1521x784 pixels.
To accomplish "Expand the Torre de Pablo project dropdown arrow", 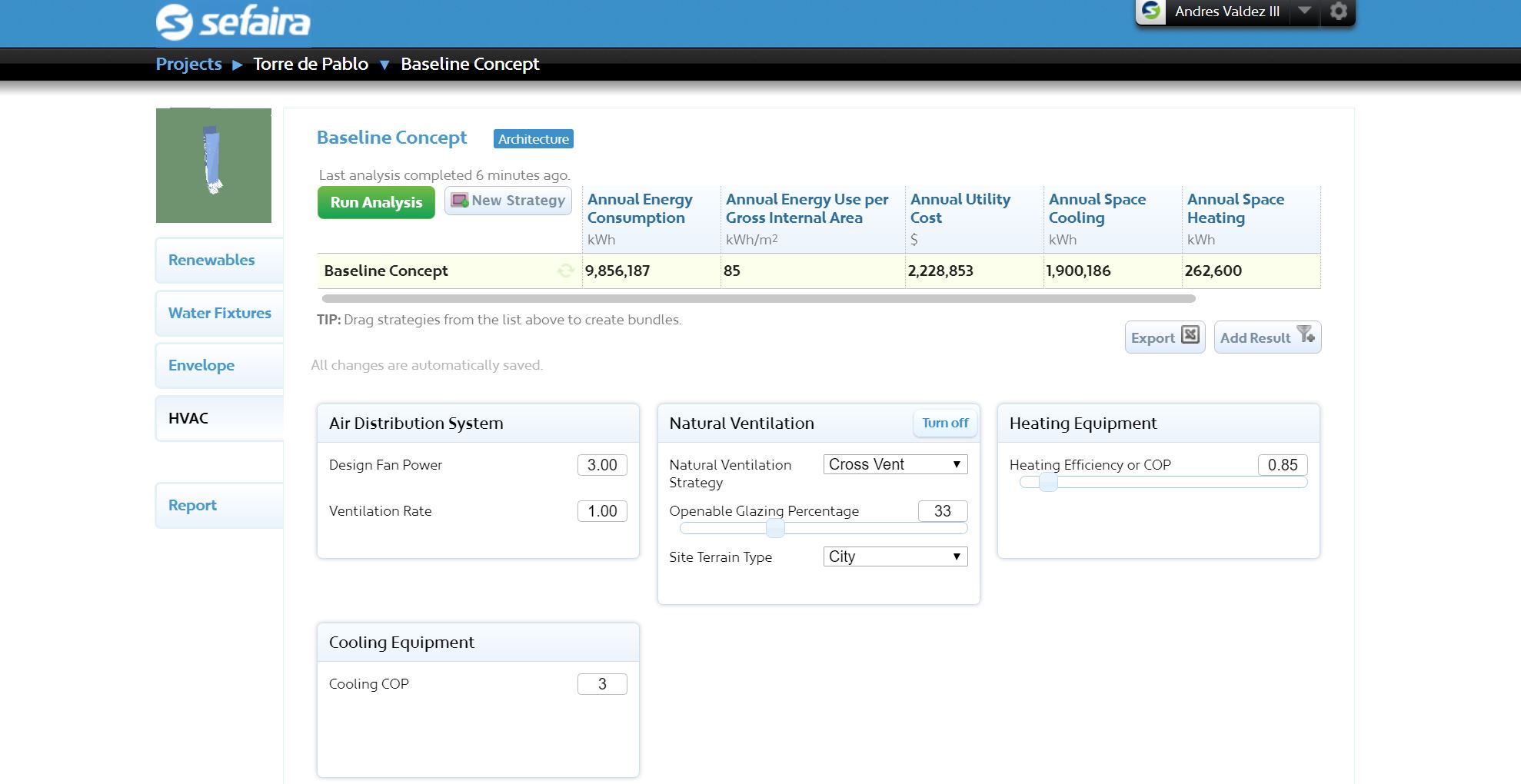I will pos(384,65).
